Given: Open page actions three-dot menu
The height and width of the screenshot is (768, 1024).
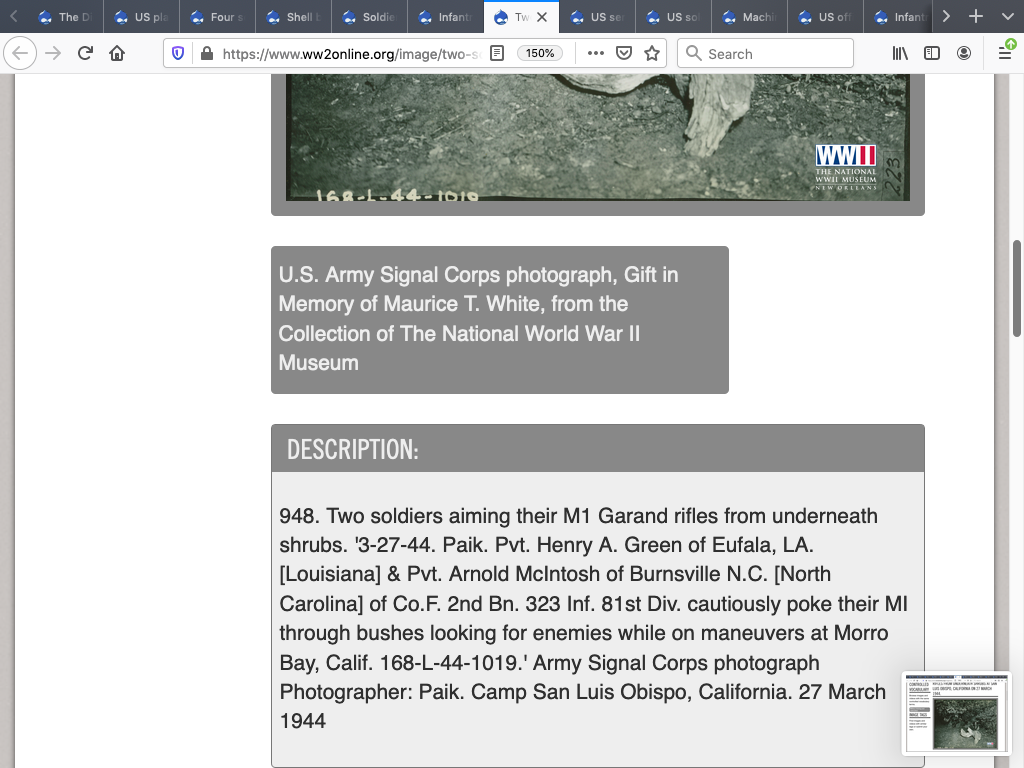Looking at the screenshot, I should click(596, 54).
